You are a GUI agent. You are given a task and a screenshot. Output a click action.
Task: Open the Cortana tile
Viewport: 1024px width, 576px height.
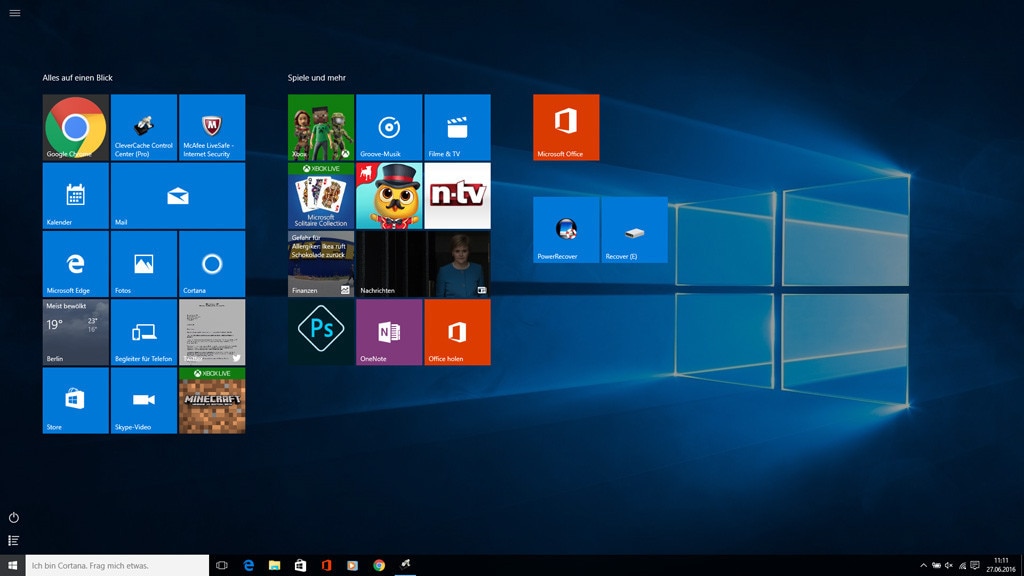212,264
